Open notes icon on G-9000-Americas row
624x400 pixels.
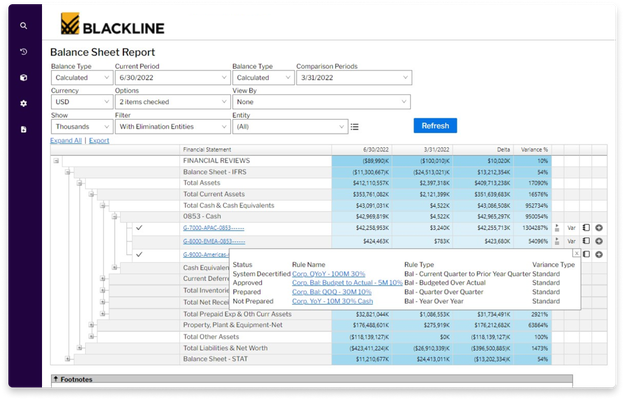586,254
